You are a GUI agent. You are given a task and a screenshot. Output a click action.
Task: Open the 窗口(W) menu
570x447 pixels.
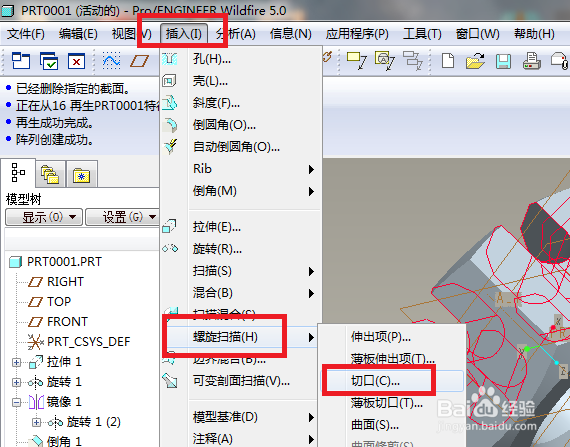pyautogui.click(x=478, y=34)
